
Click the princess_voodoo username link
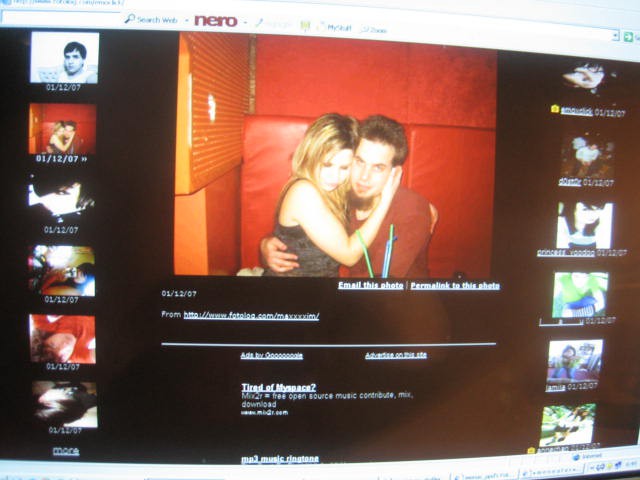pyautogui.click(x=566, y=253)
